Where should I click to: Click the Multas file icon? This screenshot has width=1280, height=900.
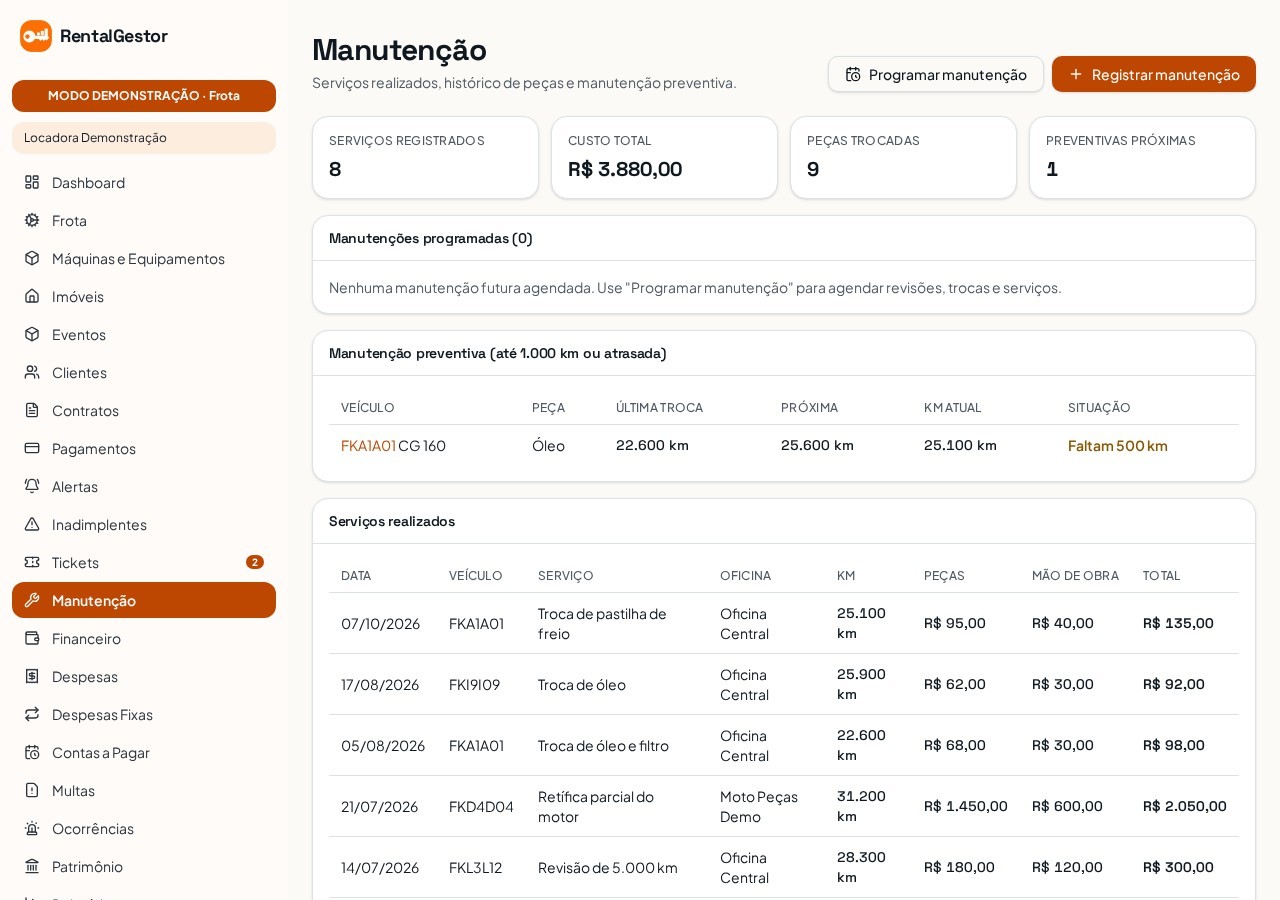coord(32,790)
